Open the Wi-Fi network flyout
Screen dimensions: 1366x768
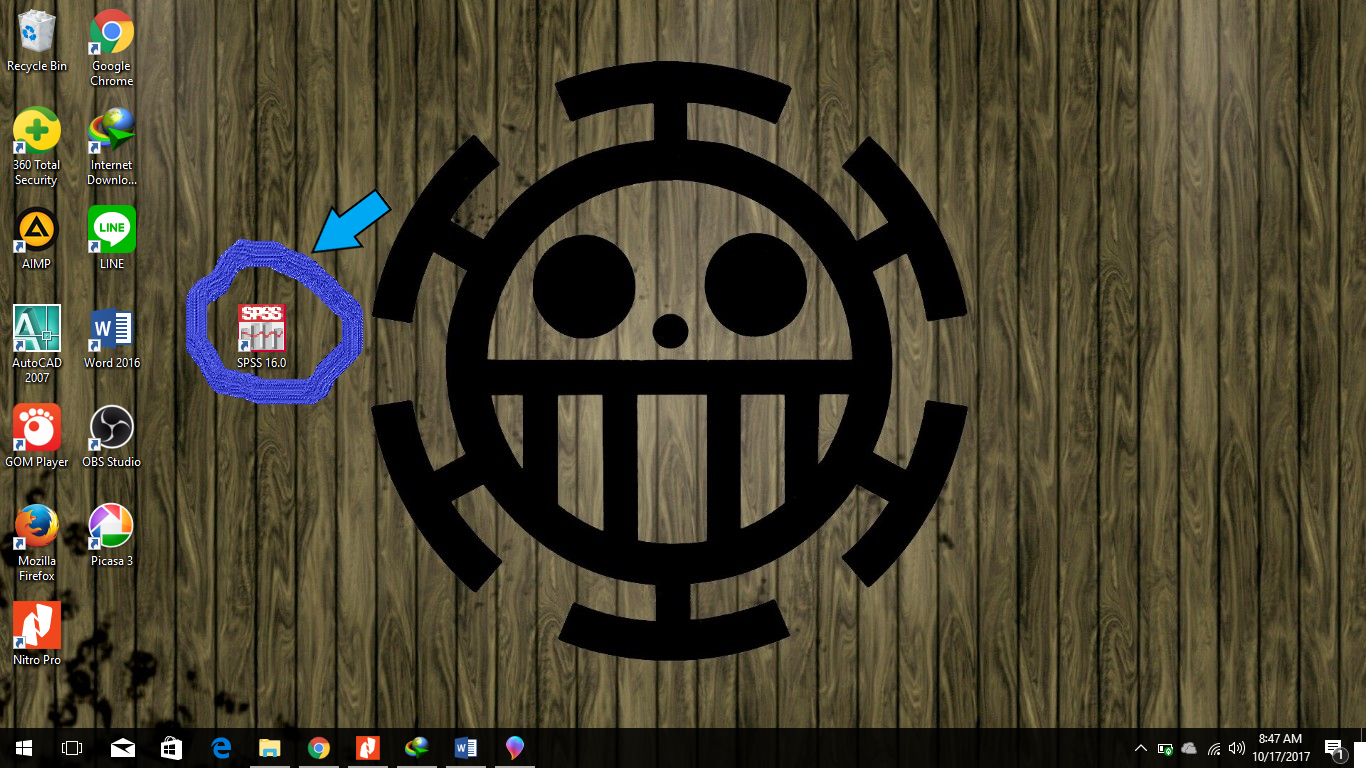[1214, 748]
